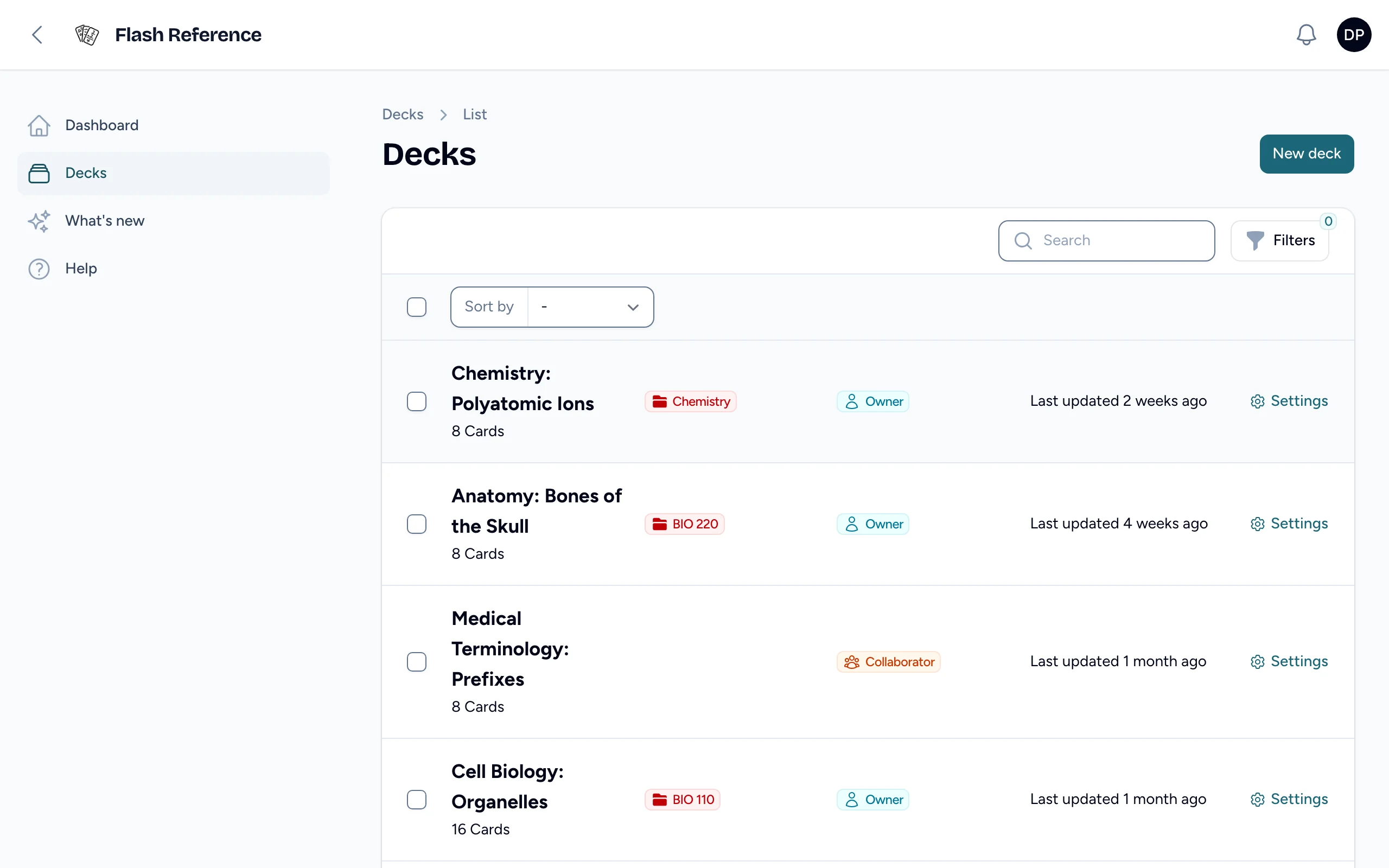
Task: Open Settings for Cell Biology: Organelles
Action: pyautogui.click(x=1289, y=800)
